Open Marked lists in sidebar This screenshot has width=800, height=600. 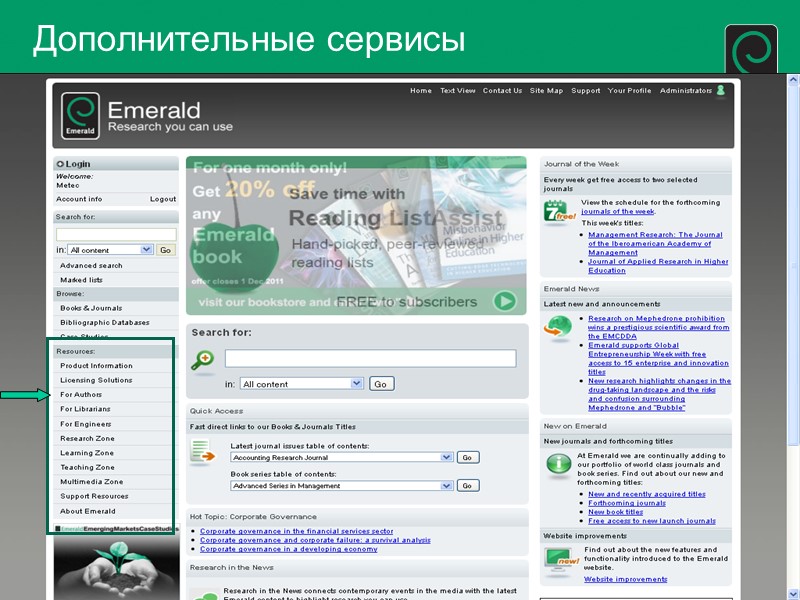(x=81, y=280)
